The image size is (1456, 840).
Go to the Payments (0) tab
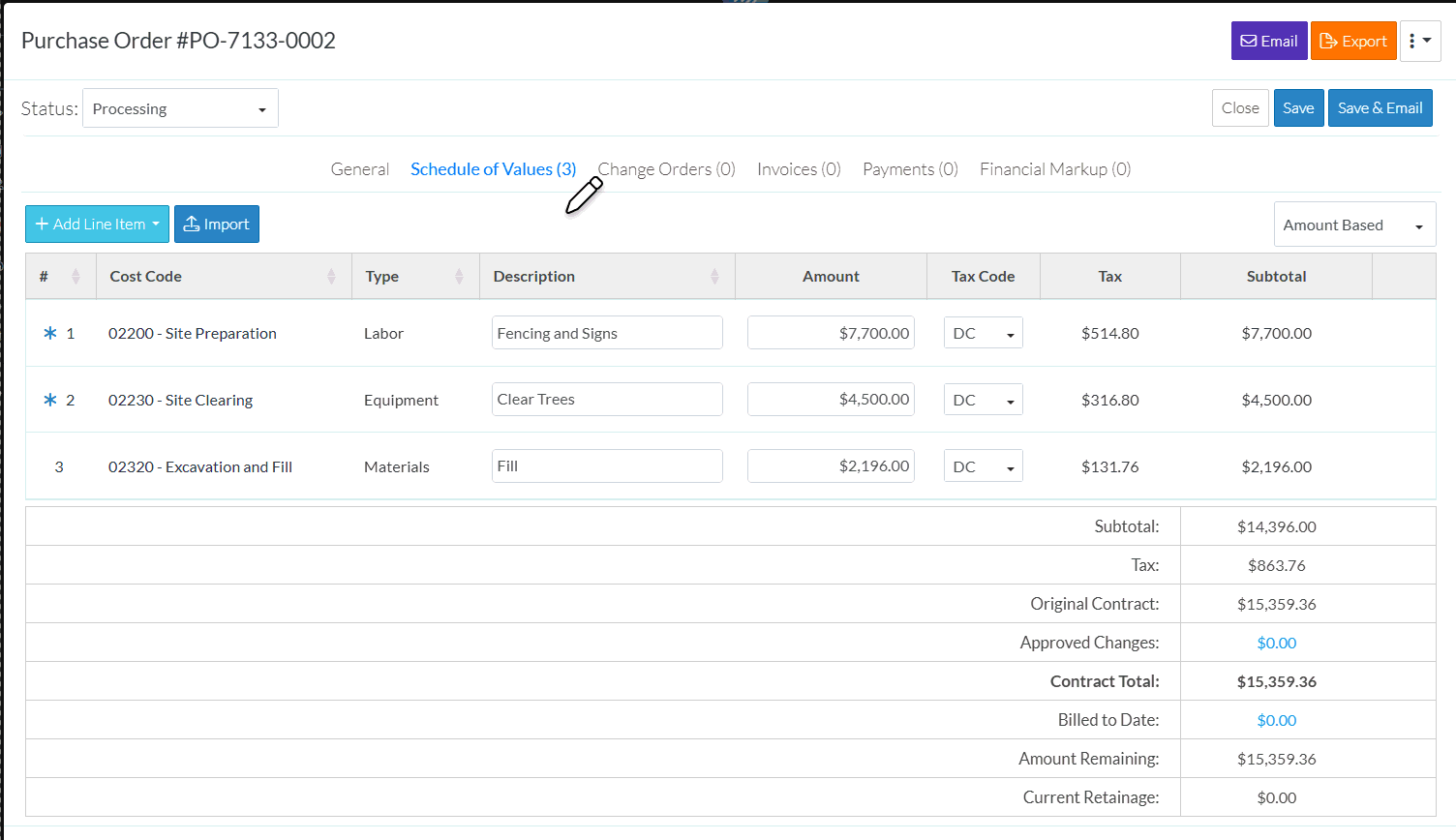910,169
